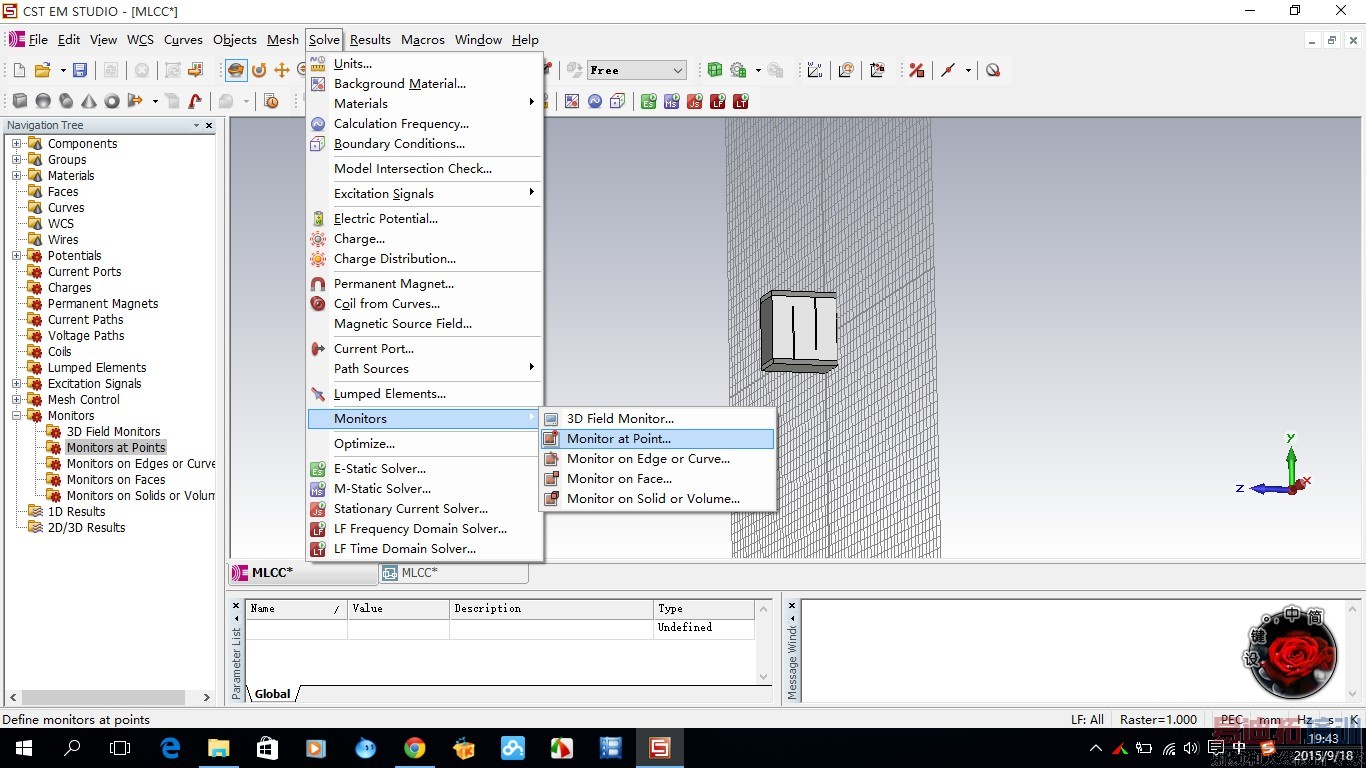Open dropdown arrow beside mesh gear icon
Viewport: 1366px width, 768px height.
[758, 70]
